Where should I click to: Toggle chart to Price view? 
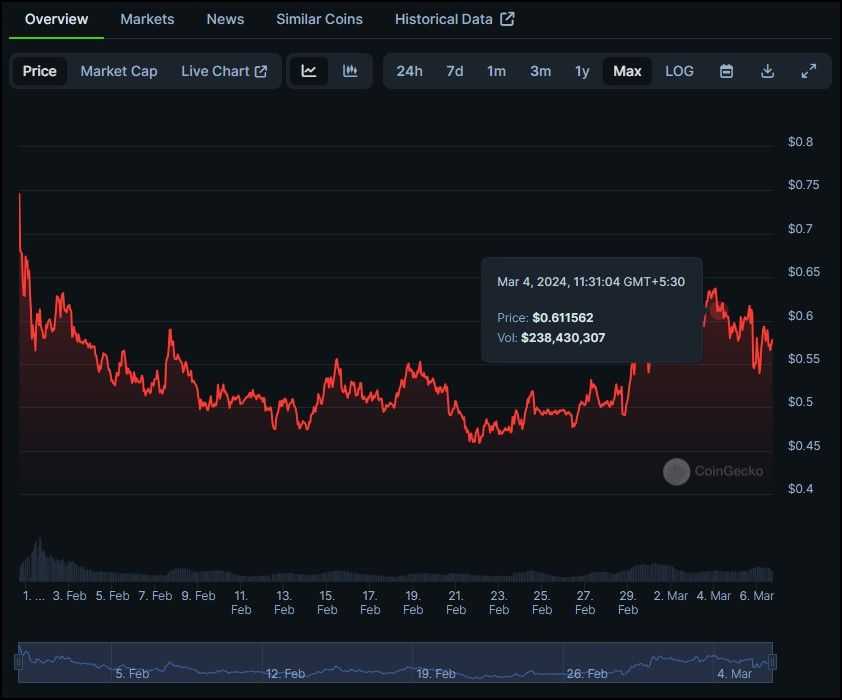pyautogui.click(x=40, y=71)
